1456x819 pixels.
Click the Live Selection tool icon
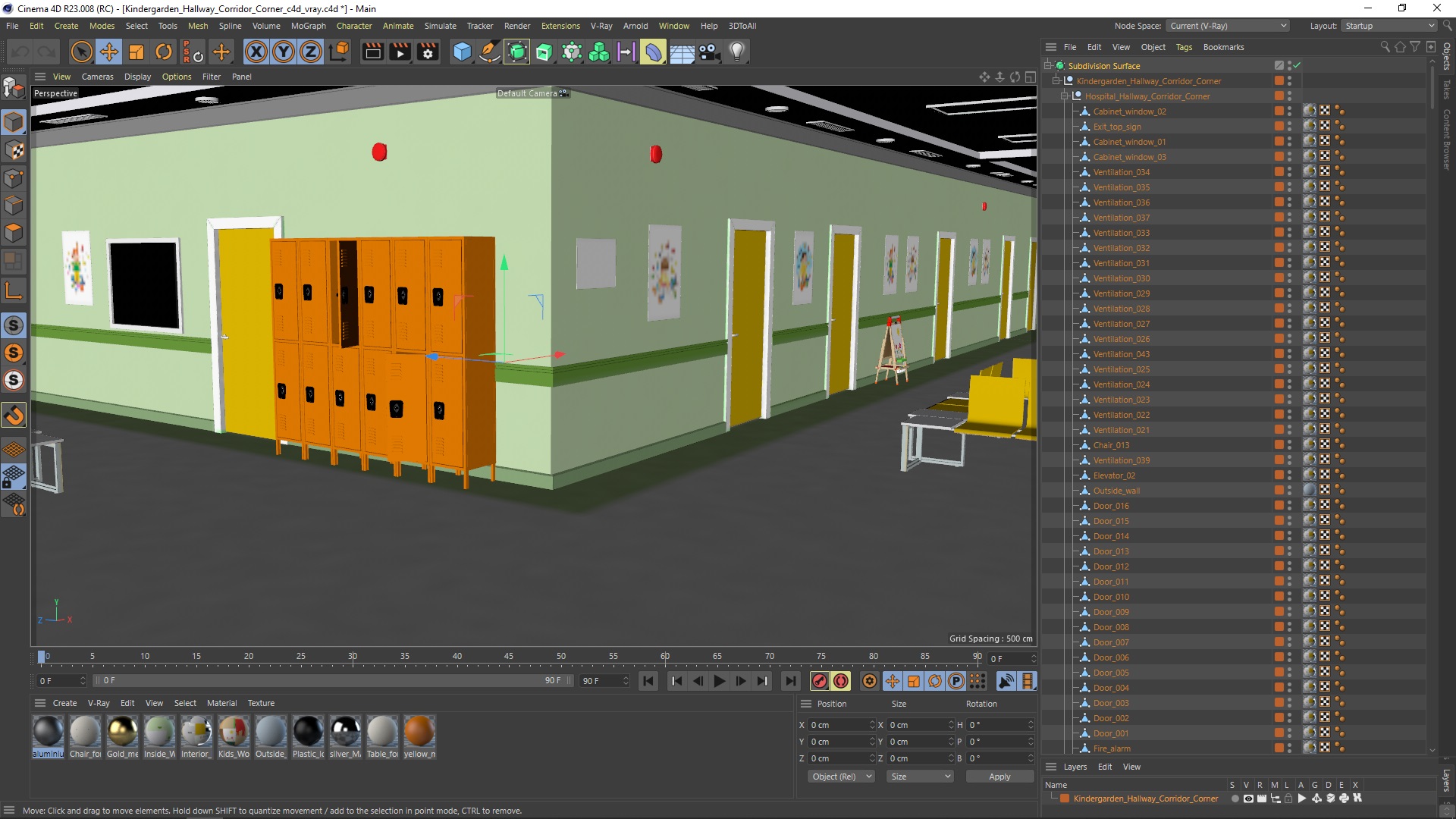click(79, 51)
